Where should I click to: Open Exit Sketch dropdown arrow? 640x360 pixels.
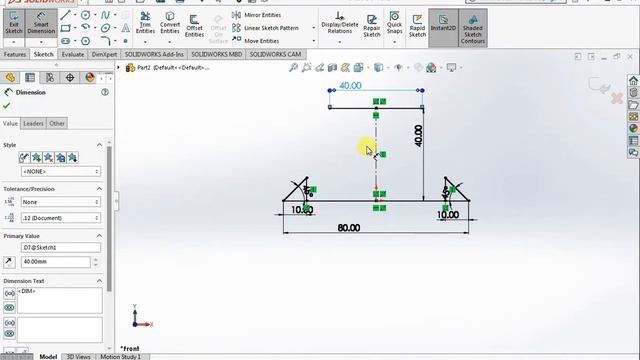pos(13,42)
